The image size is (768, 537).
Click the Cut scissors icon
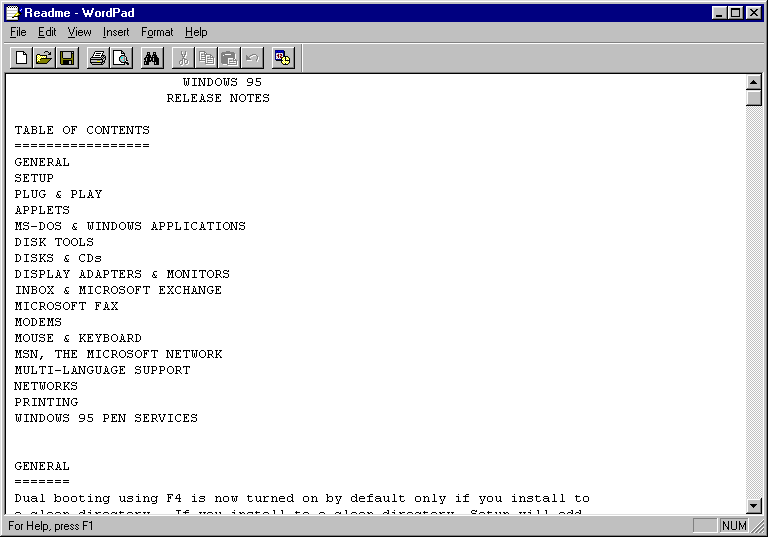coord(183,58)
